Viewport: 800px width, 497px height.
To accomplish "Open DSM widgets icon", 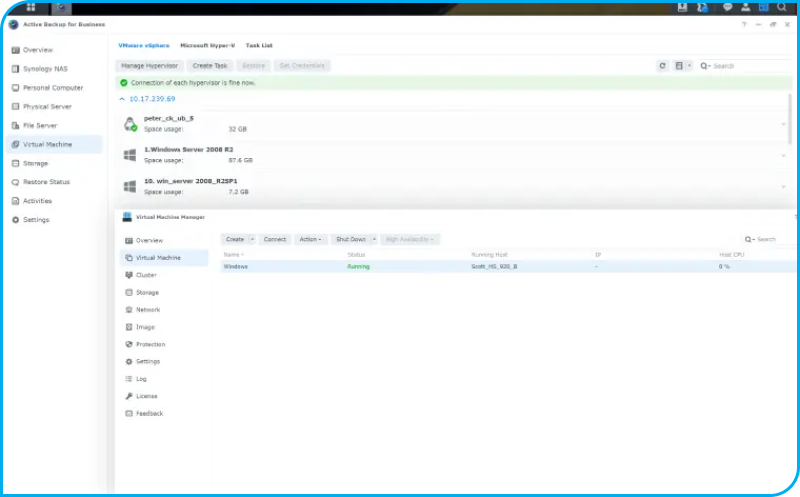I will coord(763,7).
